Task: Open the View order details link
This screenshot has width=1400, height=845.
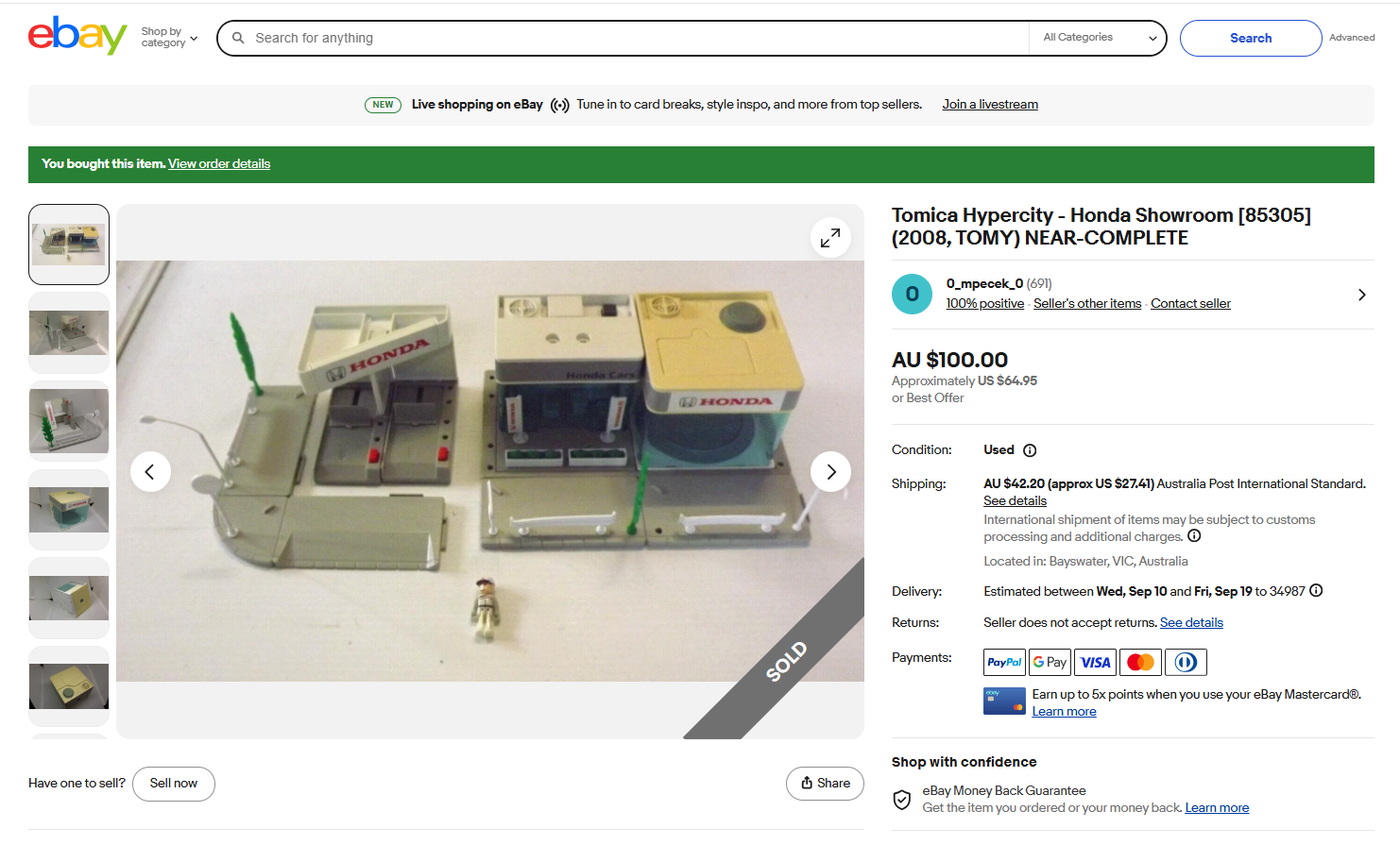Action: 219,164
